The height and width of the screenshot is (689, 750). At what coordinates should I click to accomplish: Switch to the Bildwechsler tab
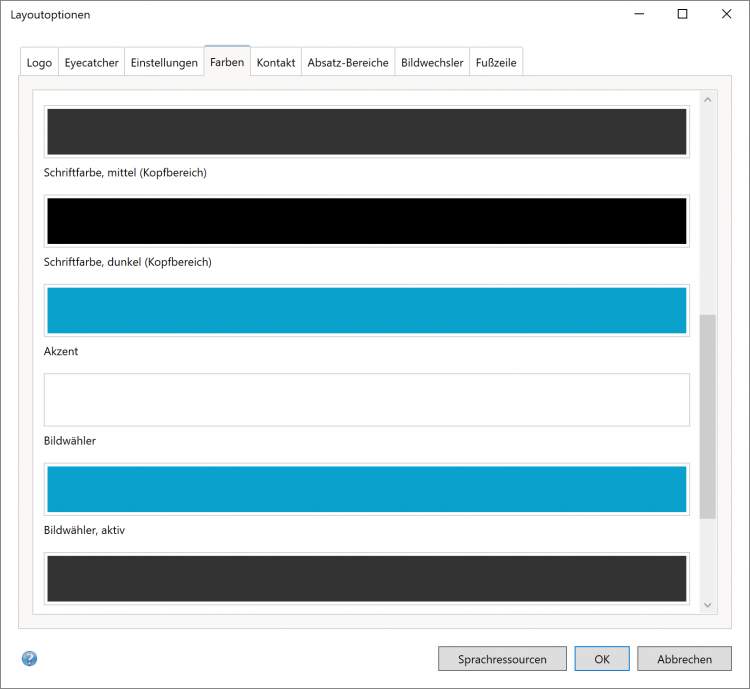432,62
